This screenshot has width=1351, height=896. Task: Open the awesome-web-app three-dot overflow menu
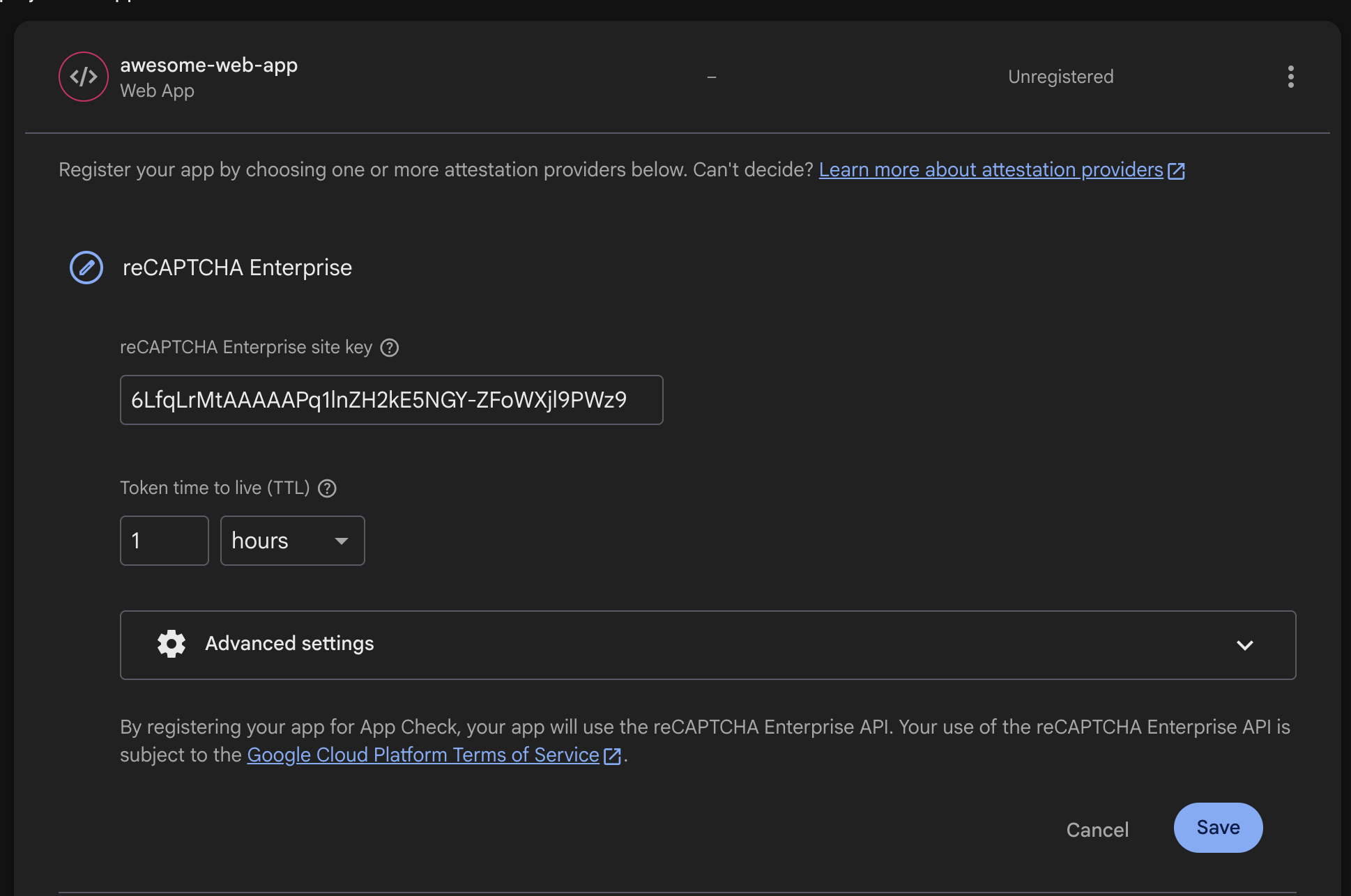click(x=1291, y=77)
